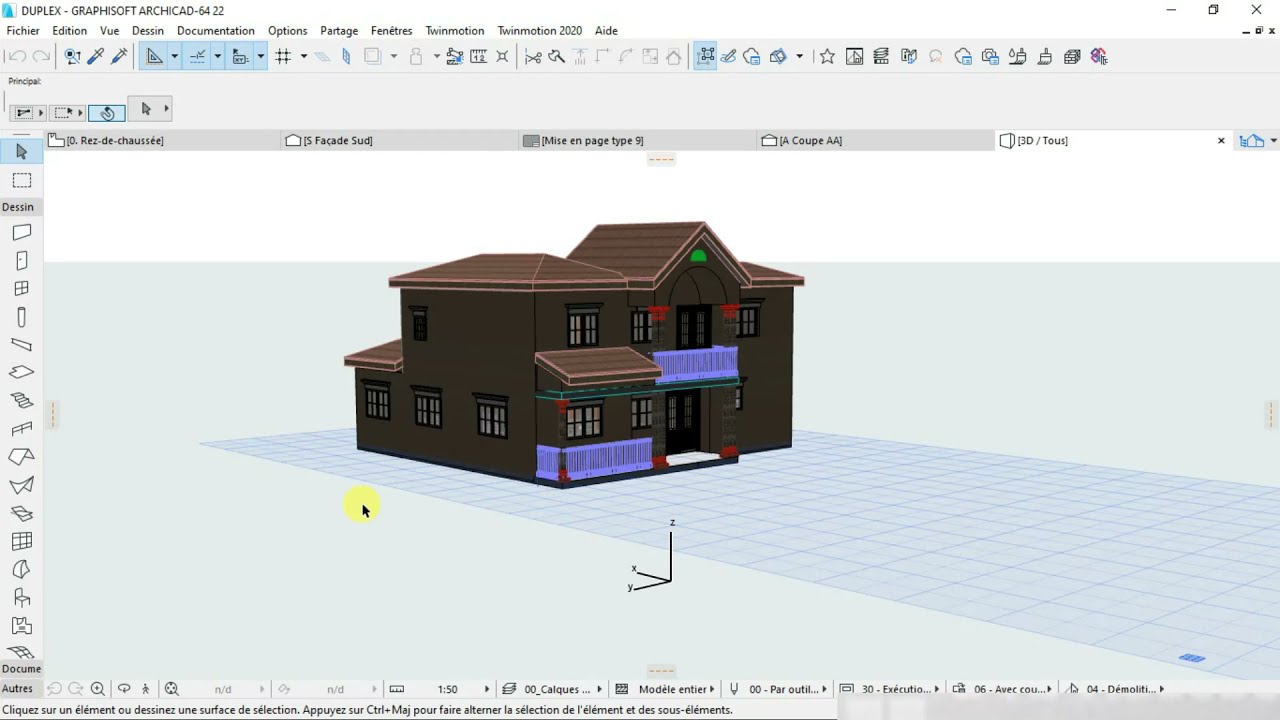Select the Railing tool in the toolbox
Screen dimensions: 1280x720
click(x=21, y=429)
